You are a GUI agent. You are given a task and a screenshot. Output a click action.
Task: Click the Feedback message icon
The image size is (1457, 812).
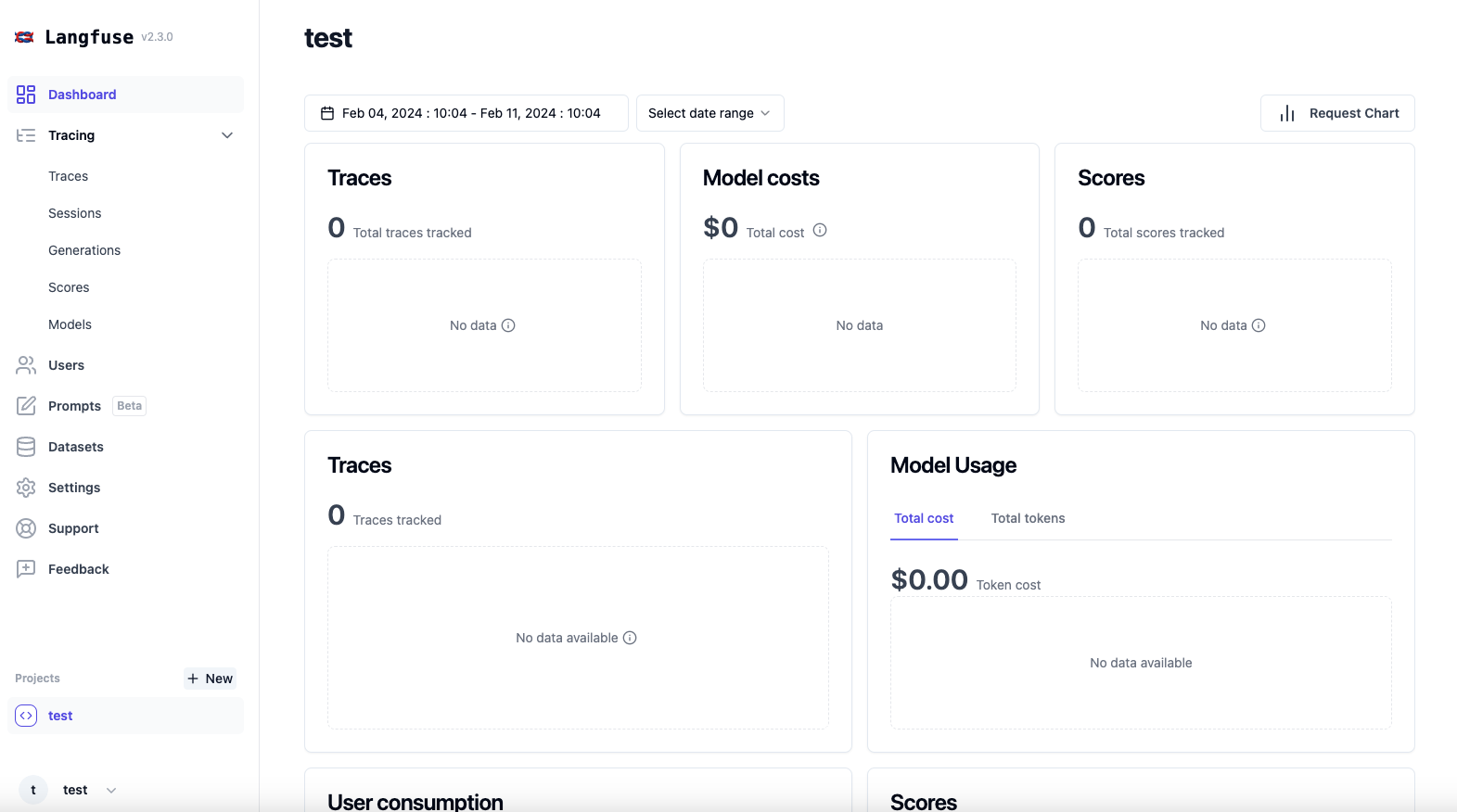[26, 569]
